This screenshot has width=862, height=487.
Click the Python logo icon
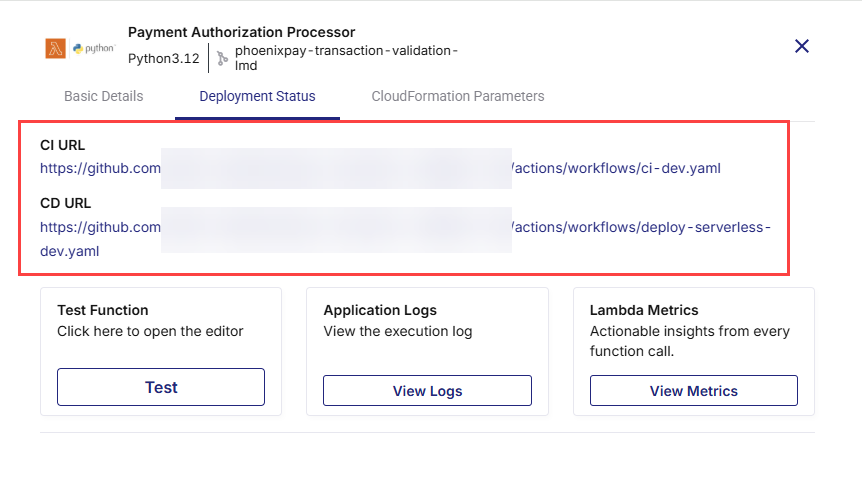click(94, 48)
